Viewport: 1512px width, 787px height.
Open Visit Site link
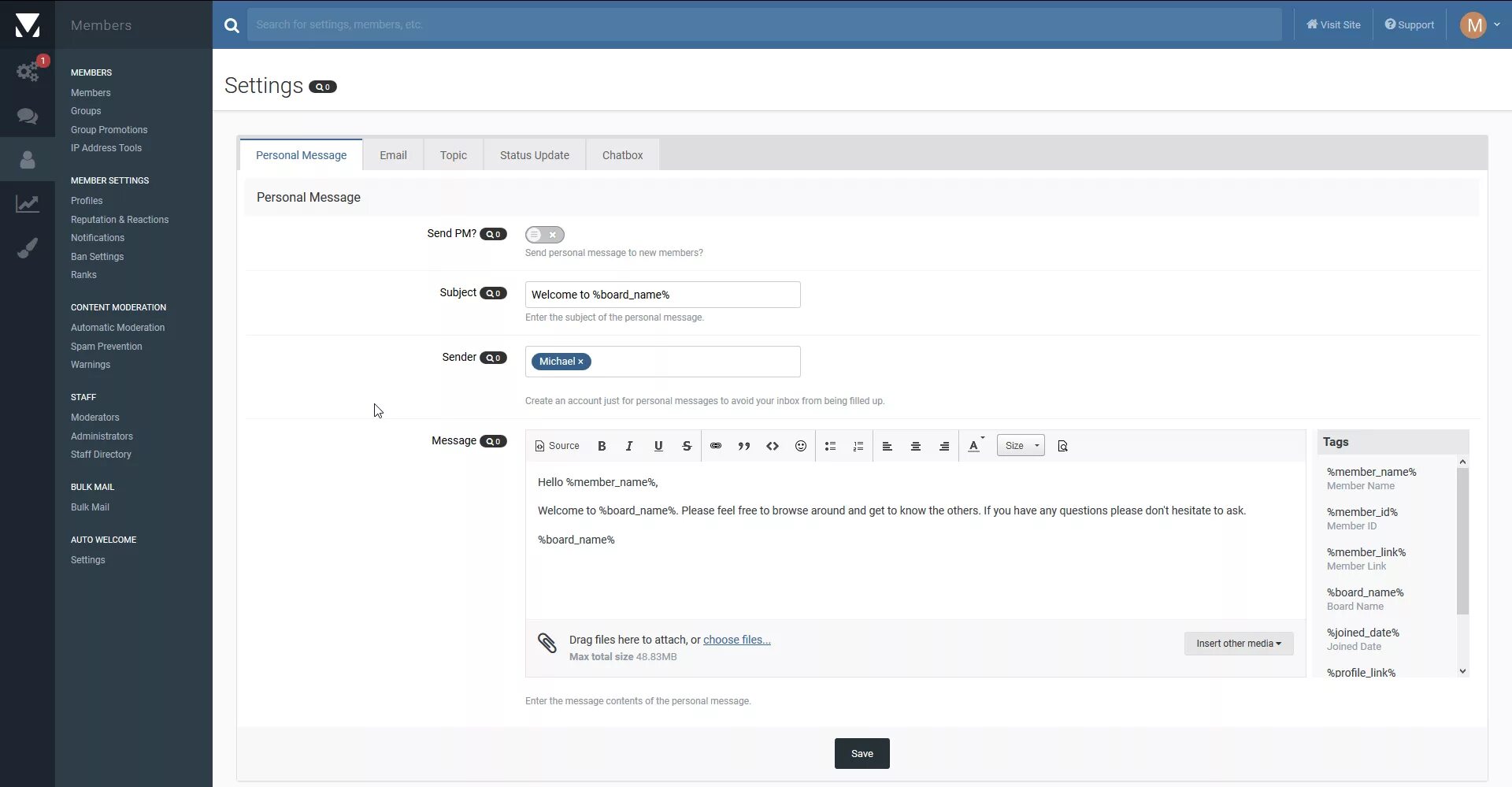point(1333,25)
